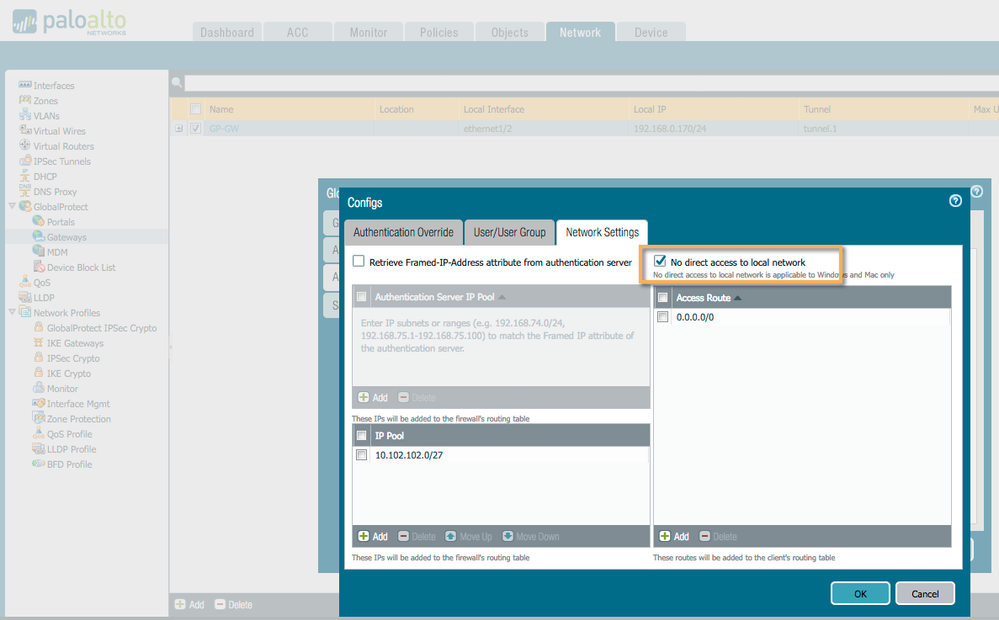
Task: Sort by Authentication Server IP Pool arrow
Action: [x=502, y=297]
